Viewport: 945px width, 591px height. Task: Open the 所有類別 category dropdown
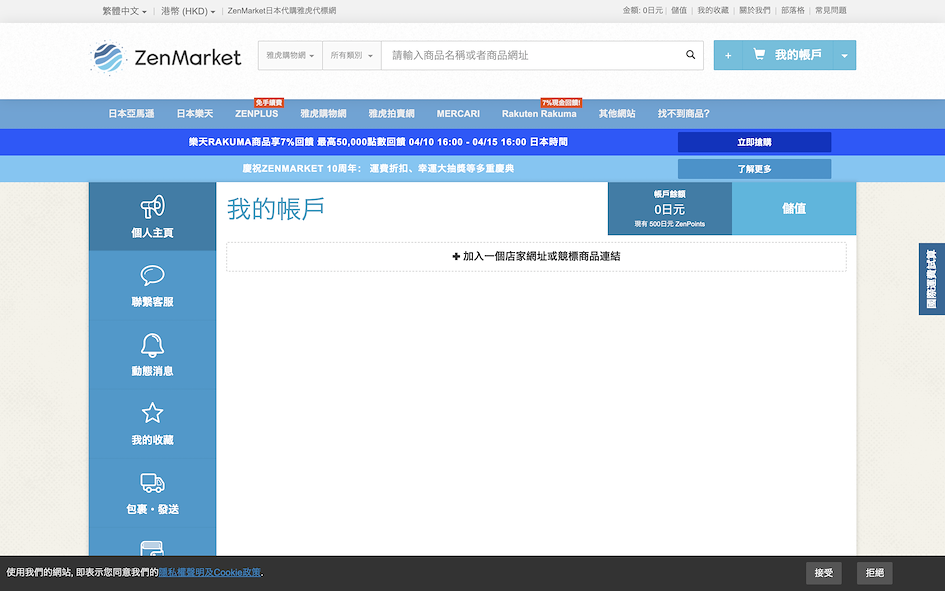[352, 55]
